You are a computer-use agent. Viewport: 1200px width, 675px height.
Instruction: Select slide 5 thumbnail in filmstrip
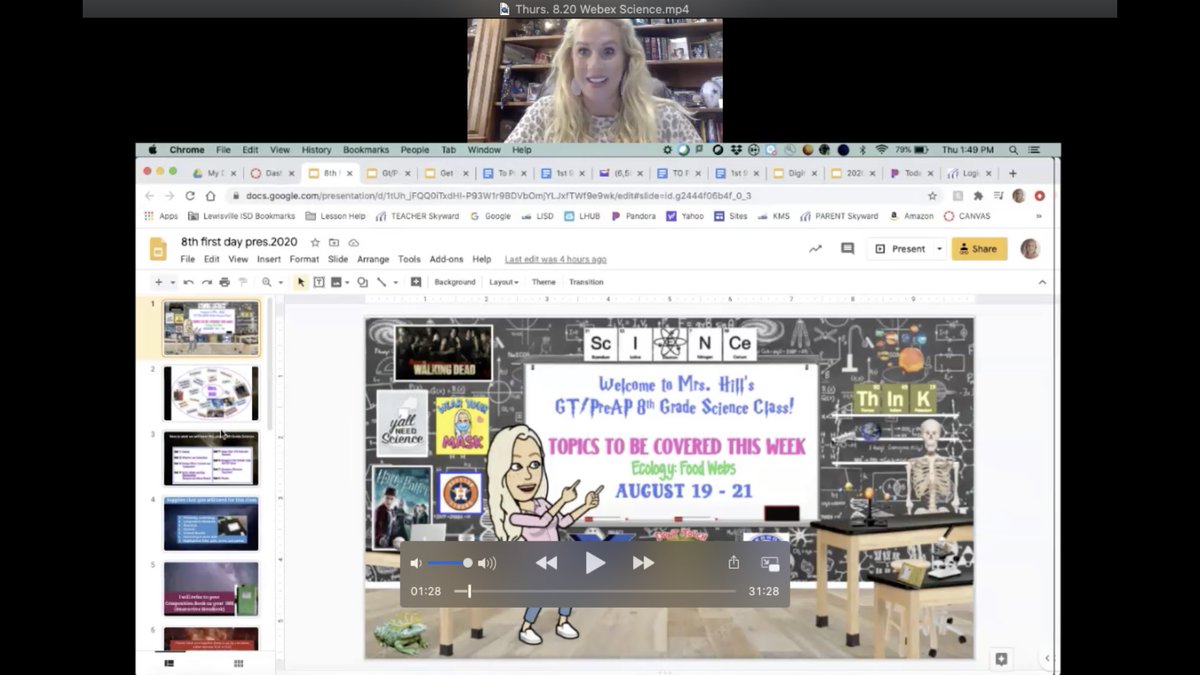(x=211, y=589)
